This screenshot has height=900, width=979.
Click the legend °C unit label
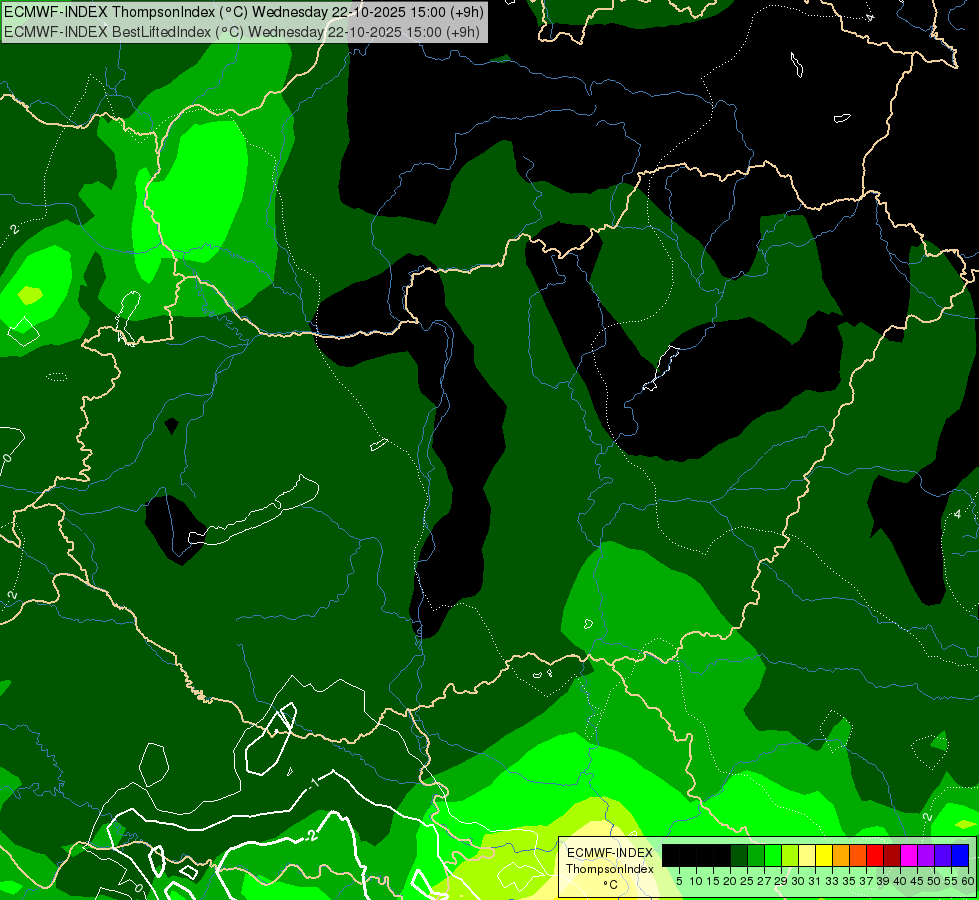pos(611,884)
